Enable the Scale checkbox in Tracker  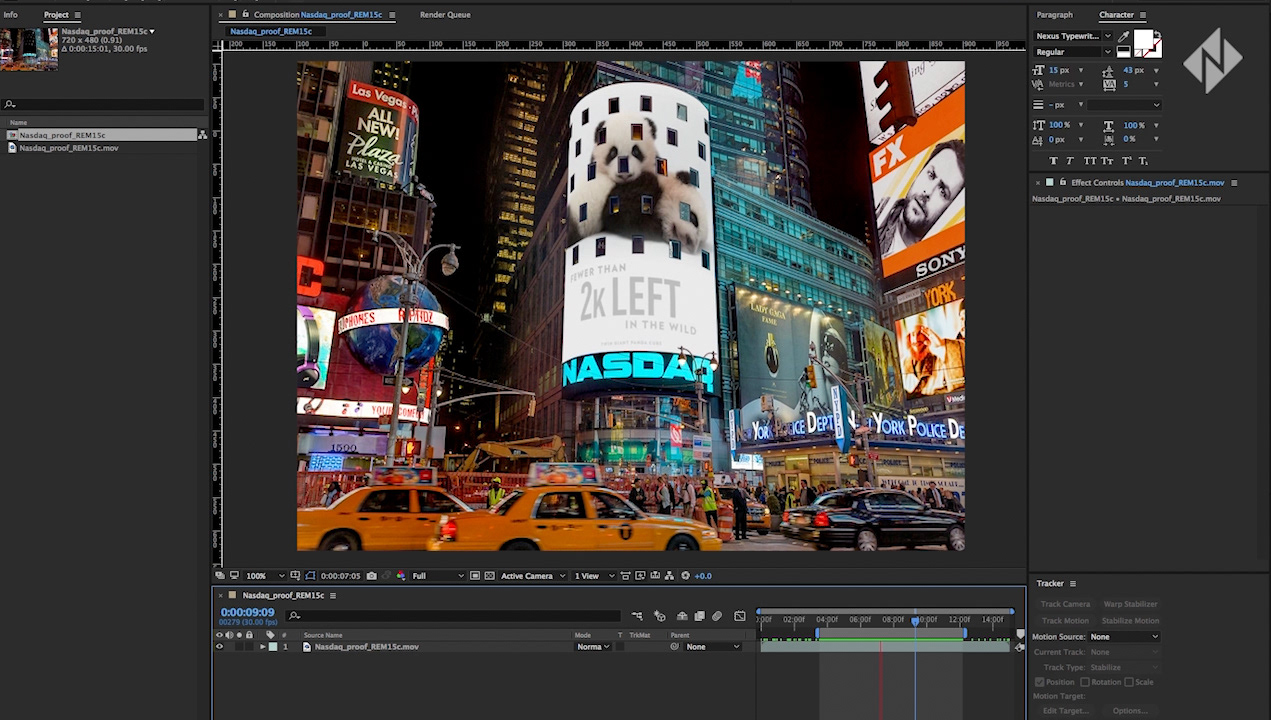(1129, 682)
